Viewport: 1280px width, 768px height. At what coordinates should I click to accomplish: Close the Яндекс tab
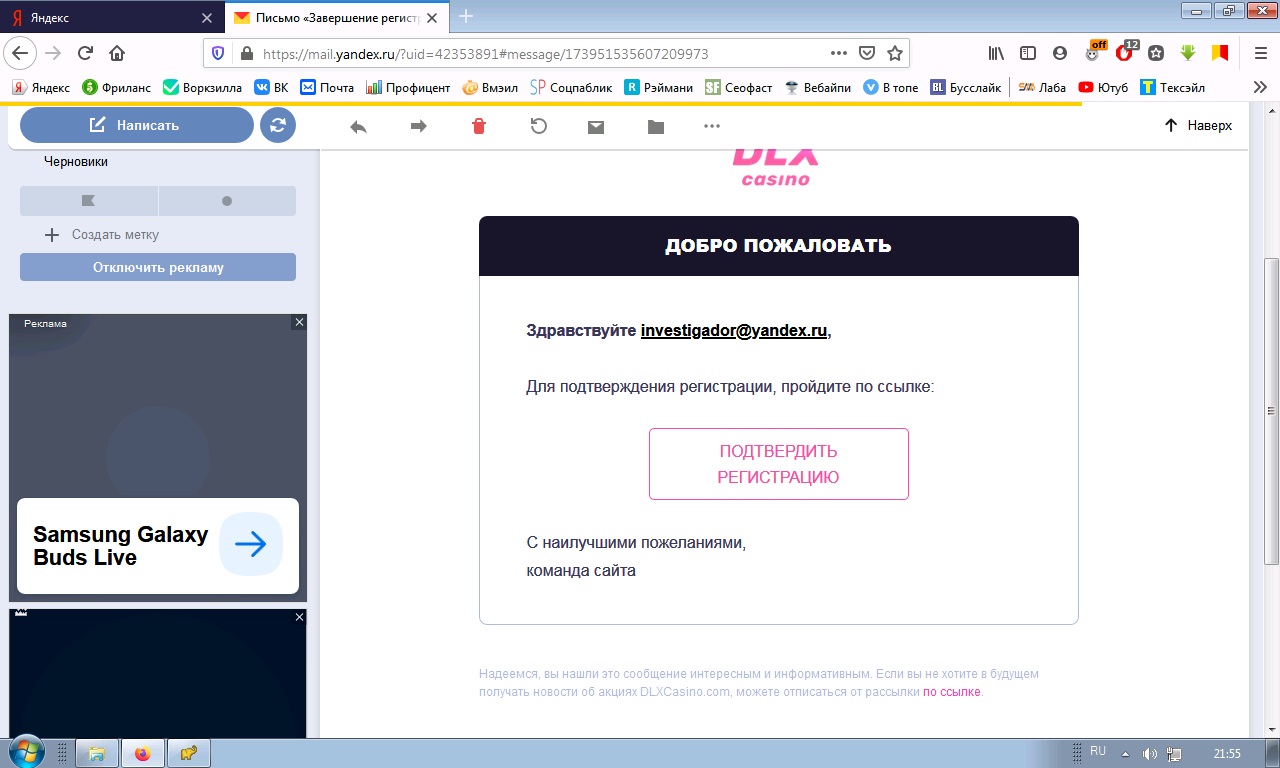click(x=207, y=18)
